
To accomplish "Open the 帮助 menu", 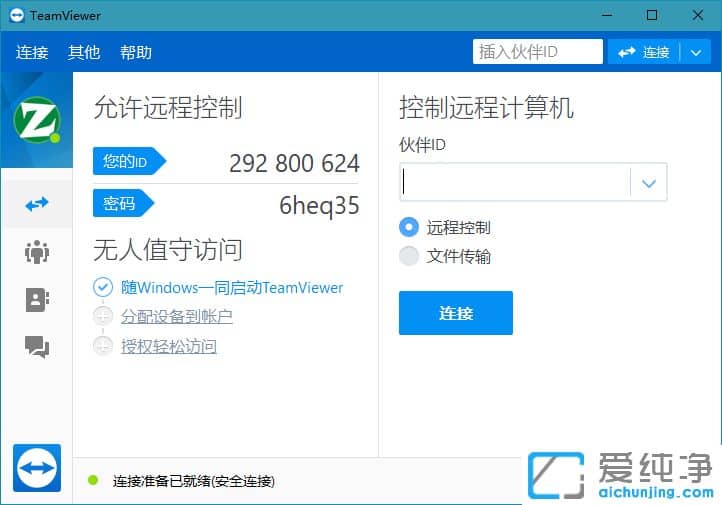I will (x=136, y=52).
